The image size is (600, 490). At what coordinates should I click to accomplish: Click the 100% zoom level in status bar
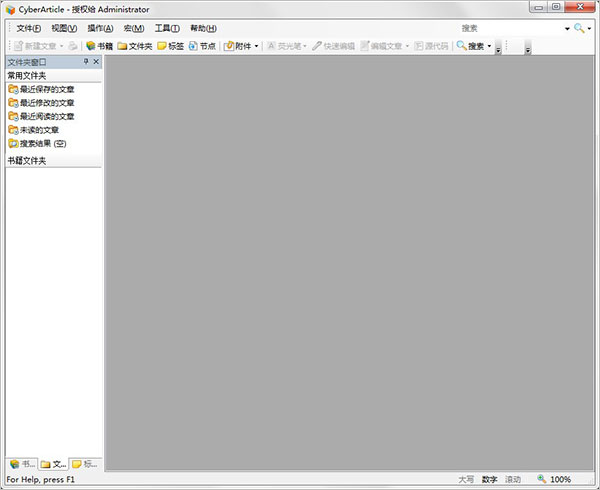(561, 479)
